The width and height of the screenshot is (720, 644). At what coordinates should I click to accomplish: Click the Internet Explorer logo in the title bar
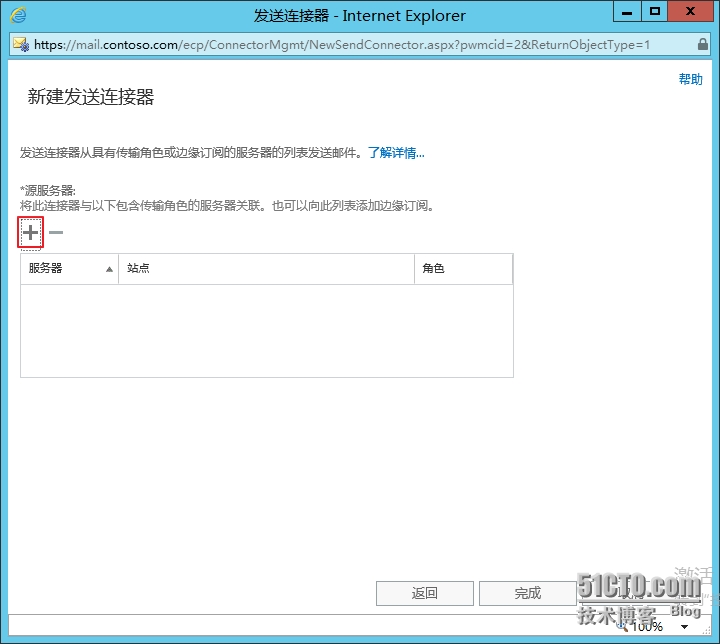[x=18, y=15]
